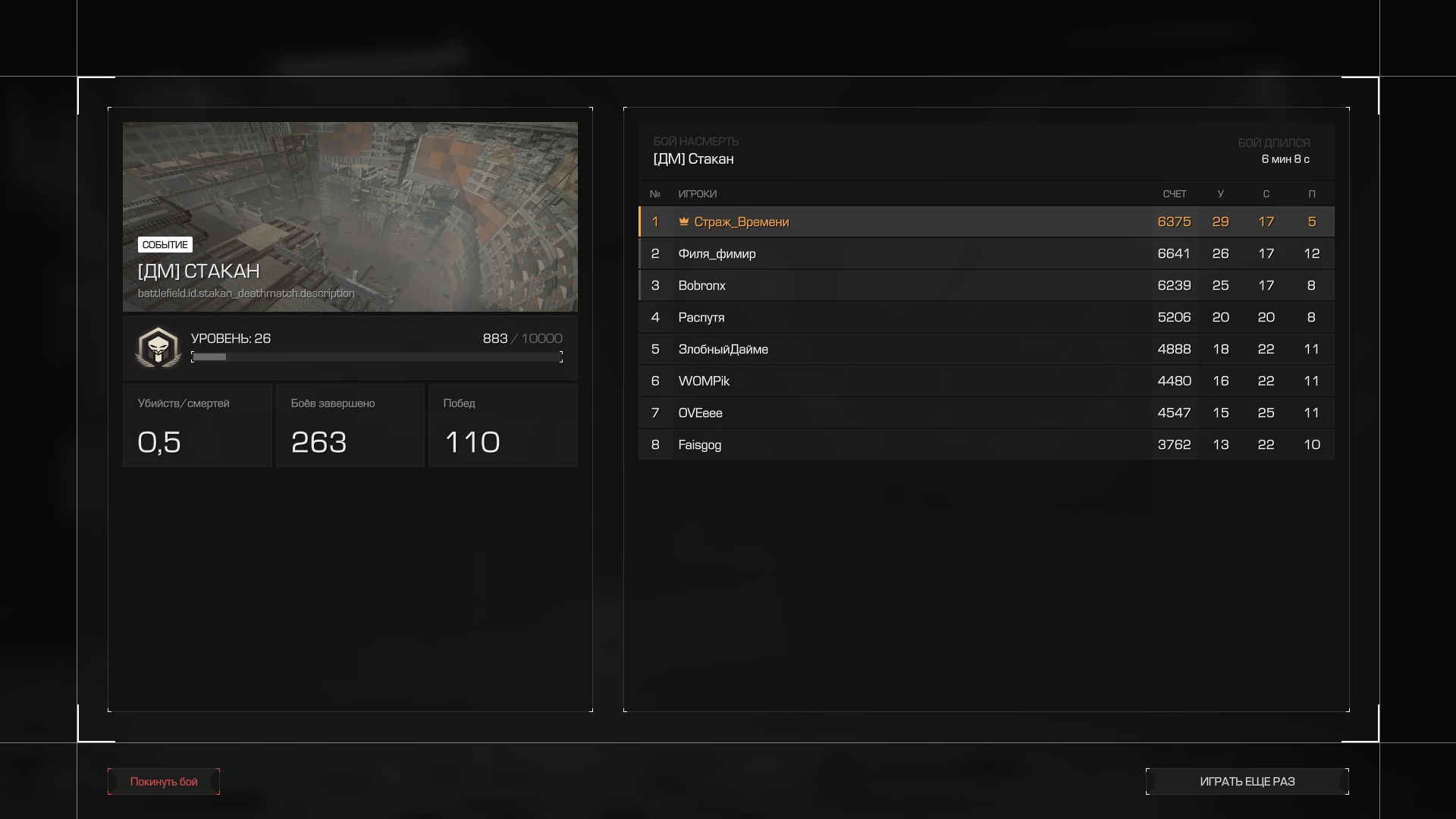Click score 6239 for Bobronx
Screen dimensions: 1456x819
coord(1174,286)
